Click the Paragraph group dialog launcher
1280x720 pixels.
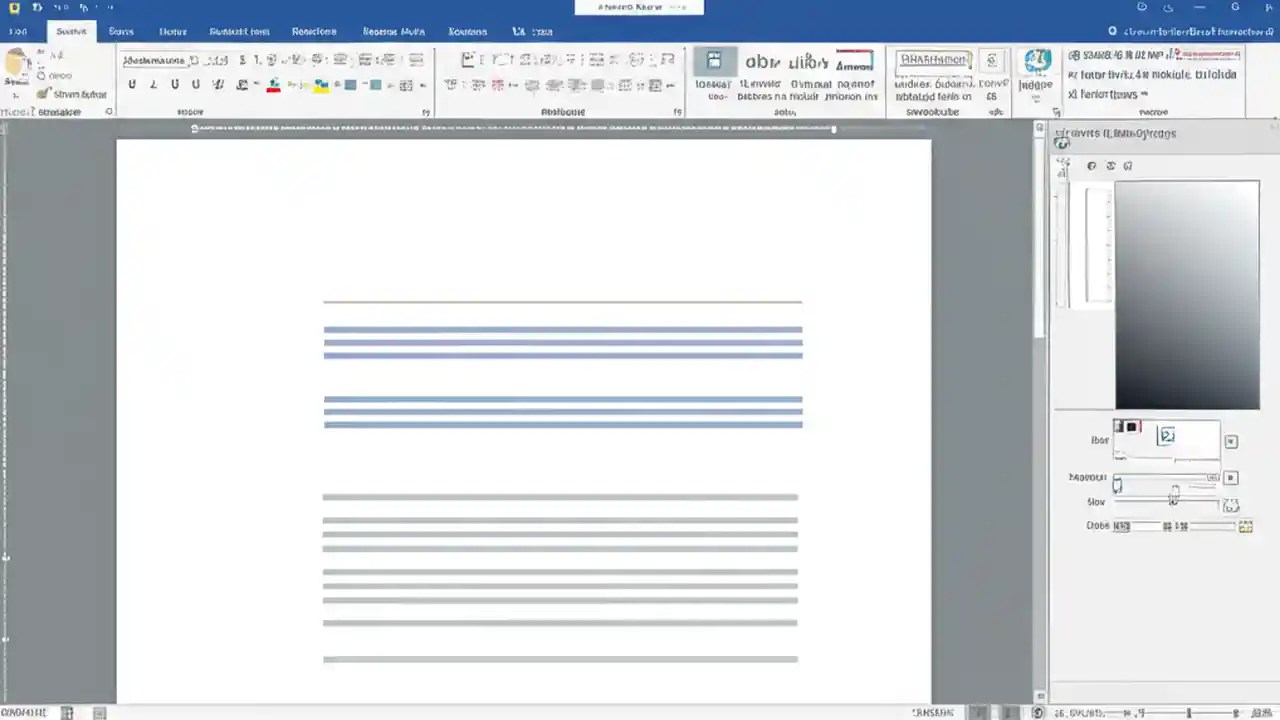(677, 112)
